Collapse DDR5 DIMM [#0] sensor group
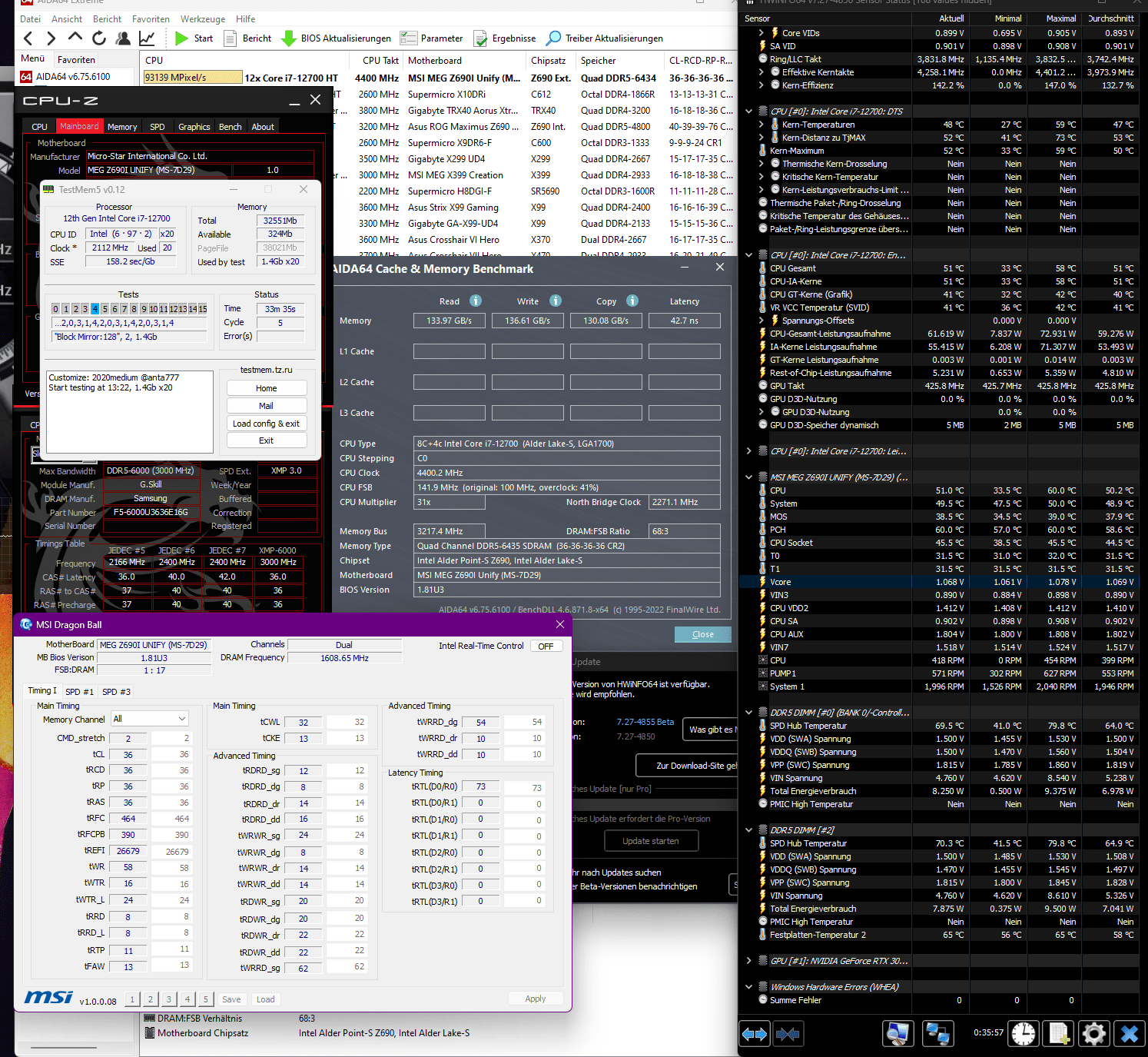The height and width of the screenshot is (1057, 1148). (749, 713)
